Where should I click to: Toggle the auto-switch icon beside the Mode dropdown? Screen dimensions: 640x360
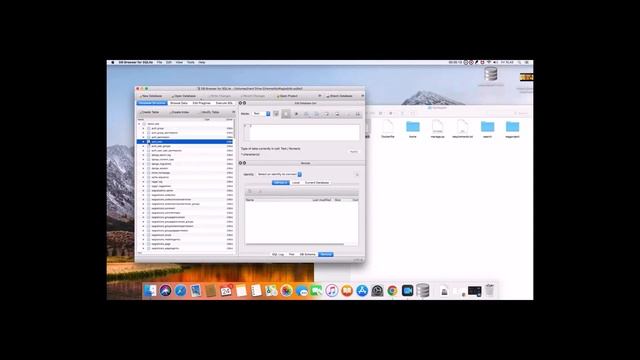click(276, 113)
